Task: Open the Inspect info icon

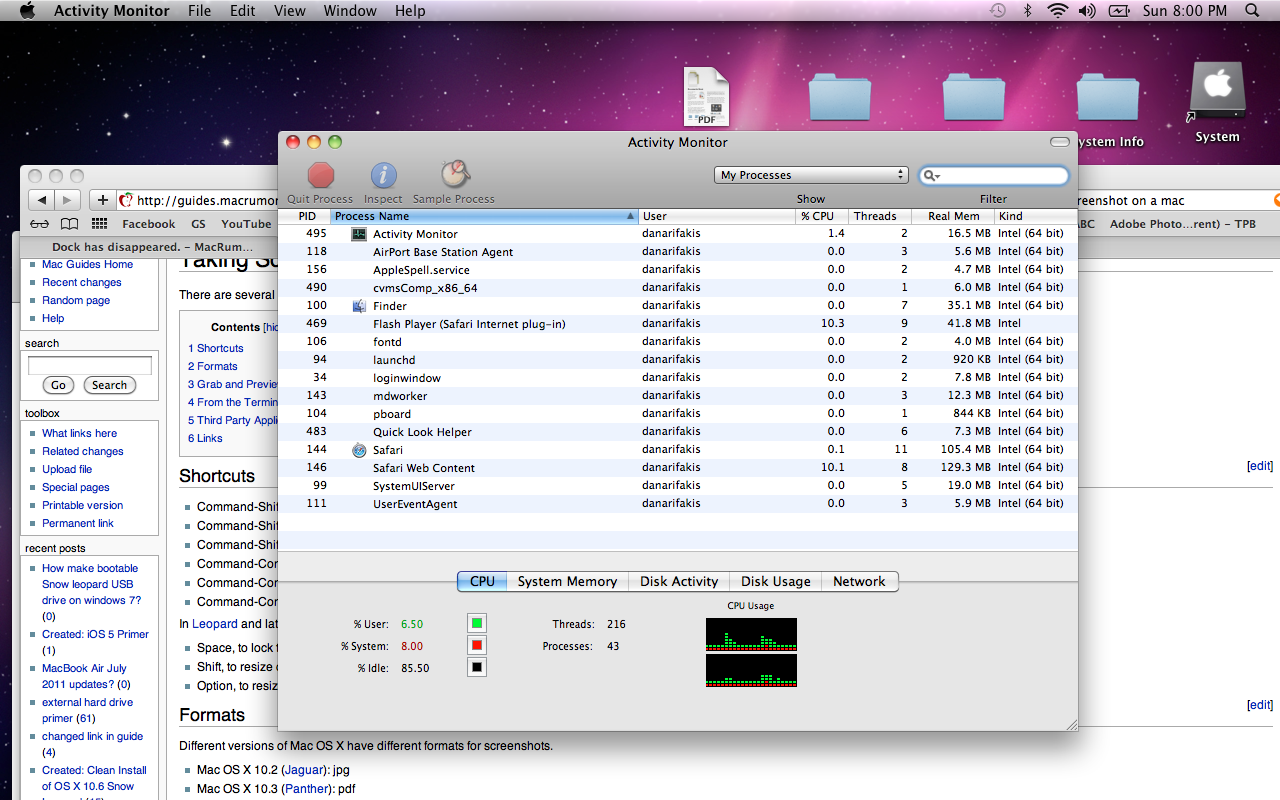Action: point(384,176)
